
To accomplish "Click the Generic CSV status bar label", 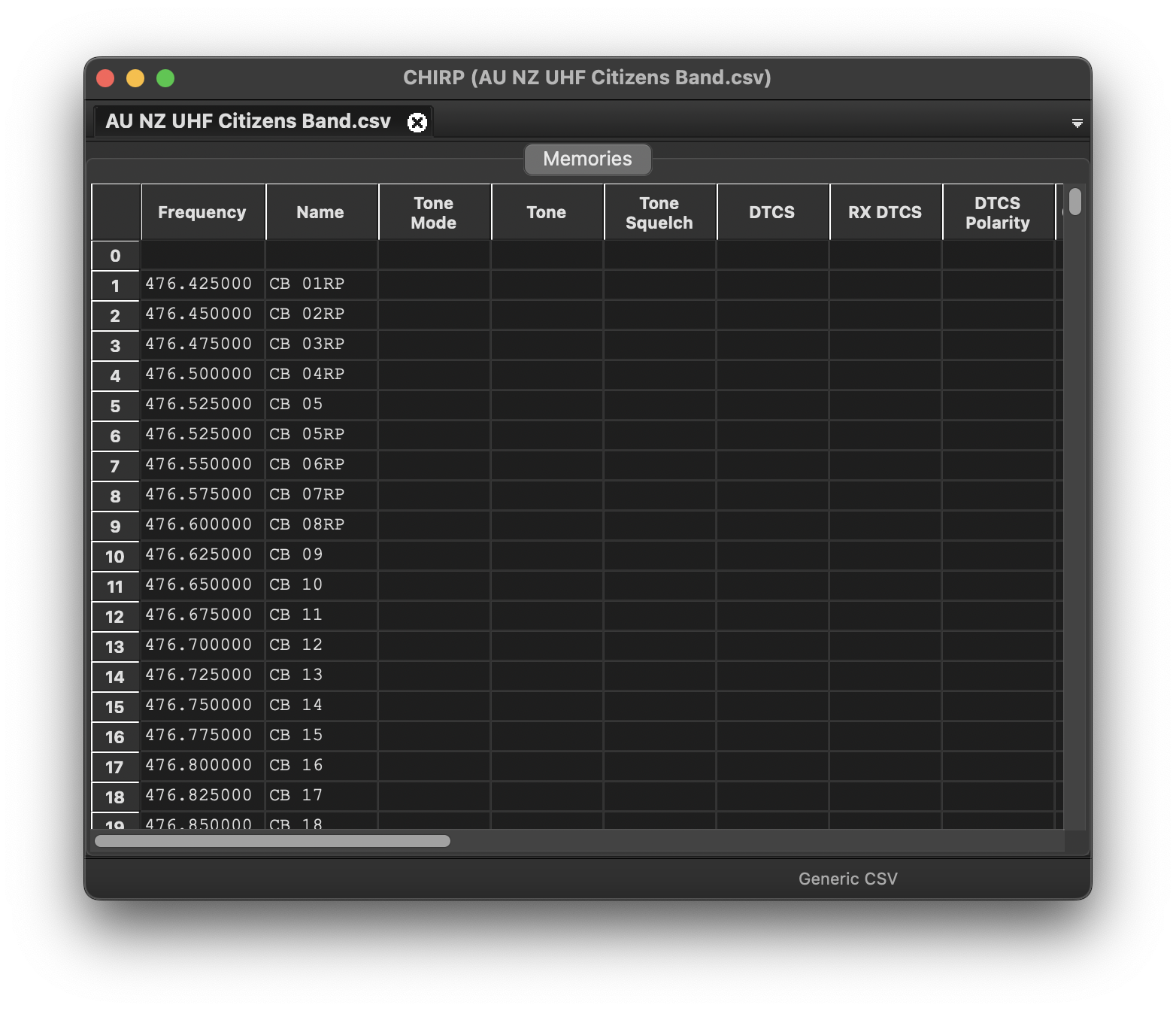I will coord(847,879).
